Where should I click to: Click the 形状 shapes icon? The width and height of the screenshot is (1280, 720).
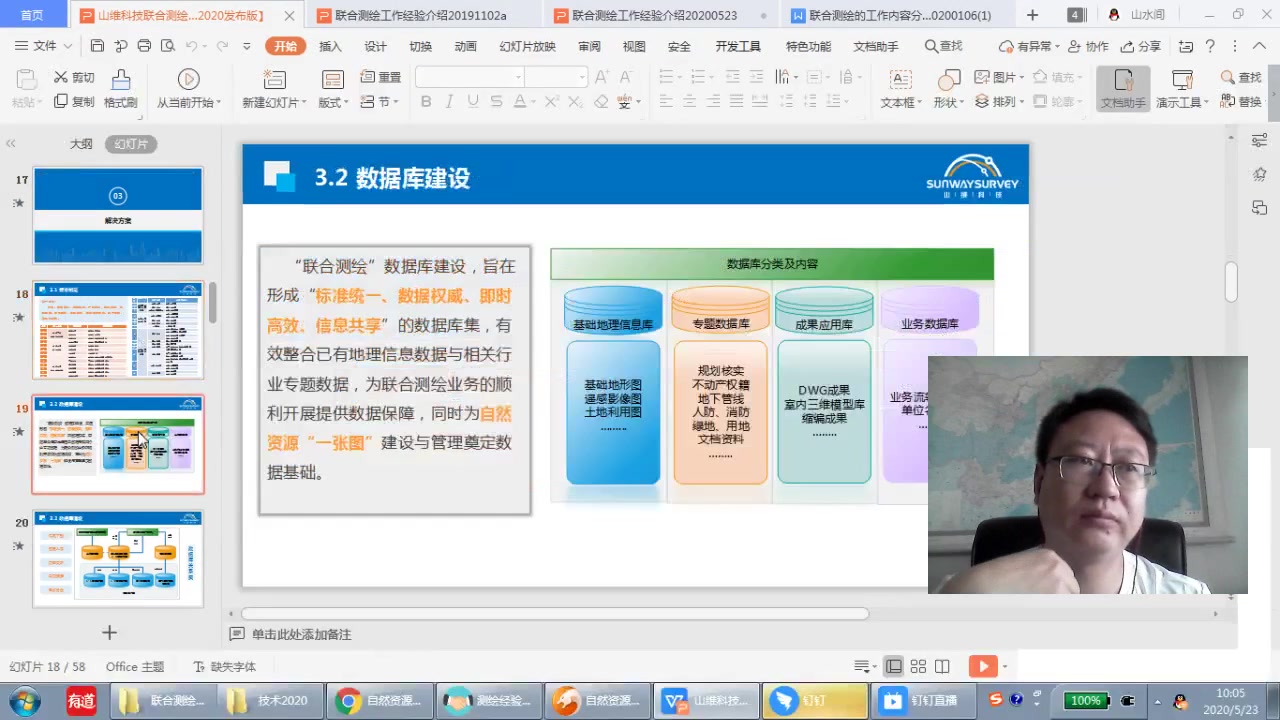tap(948, 80)
